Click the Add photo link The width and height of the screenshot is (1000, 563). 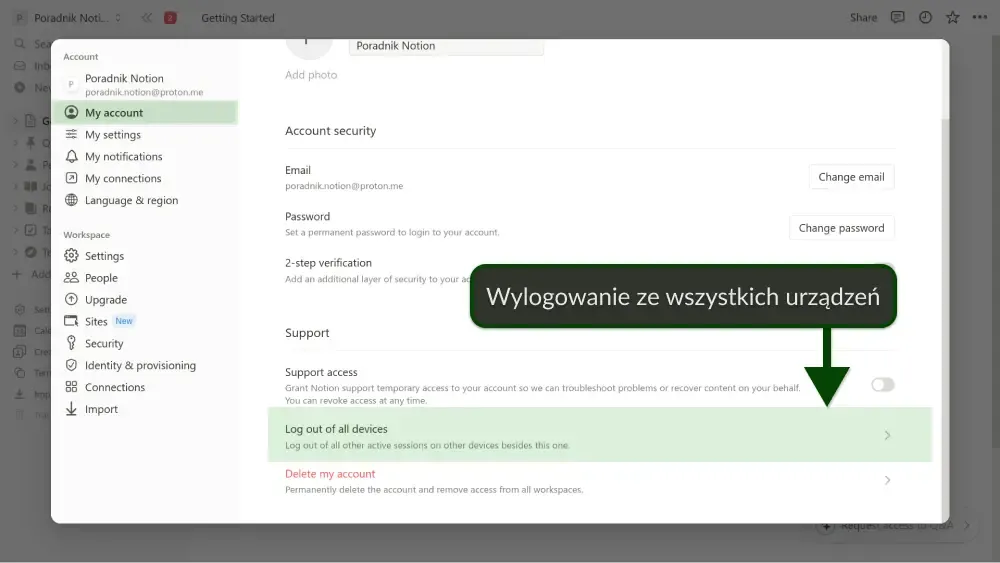pos(311,75)
